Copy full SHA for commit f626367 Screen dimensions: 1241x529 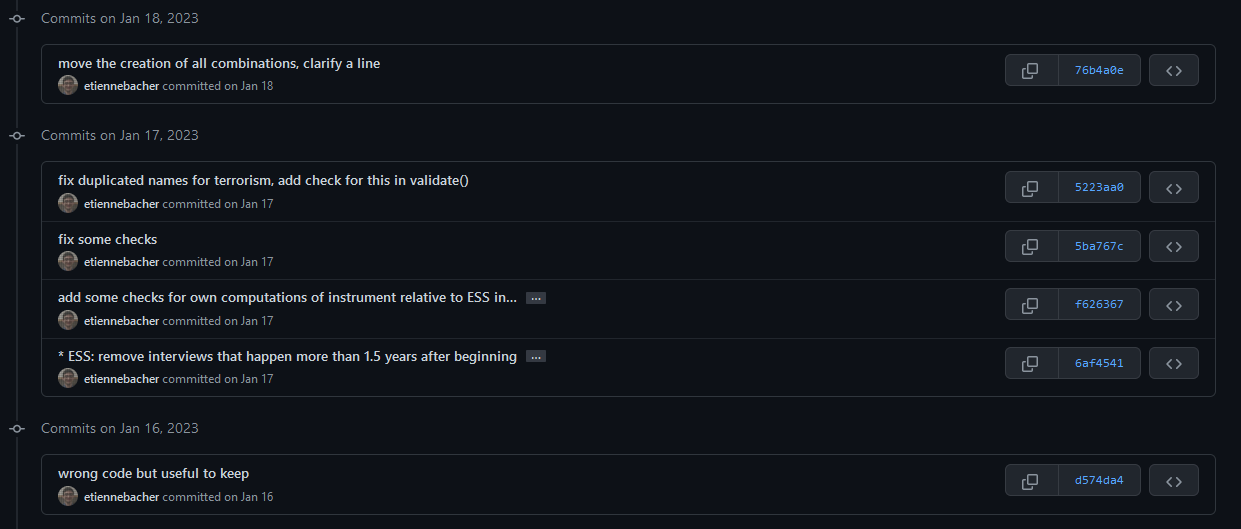click(x=1031, y=304)
